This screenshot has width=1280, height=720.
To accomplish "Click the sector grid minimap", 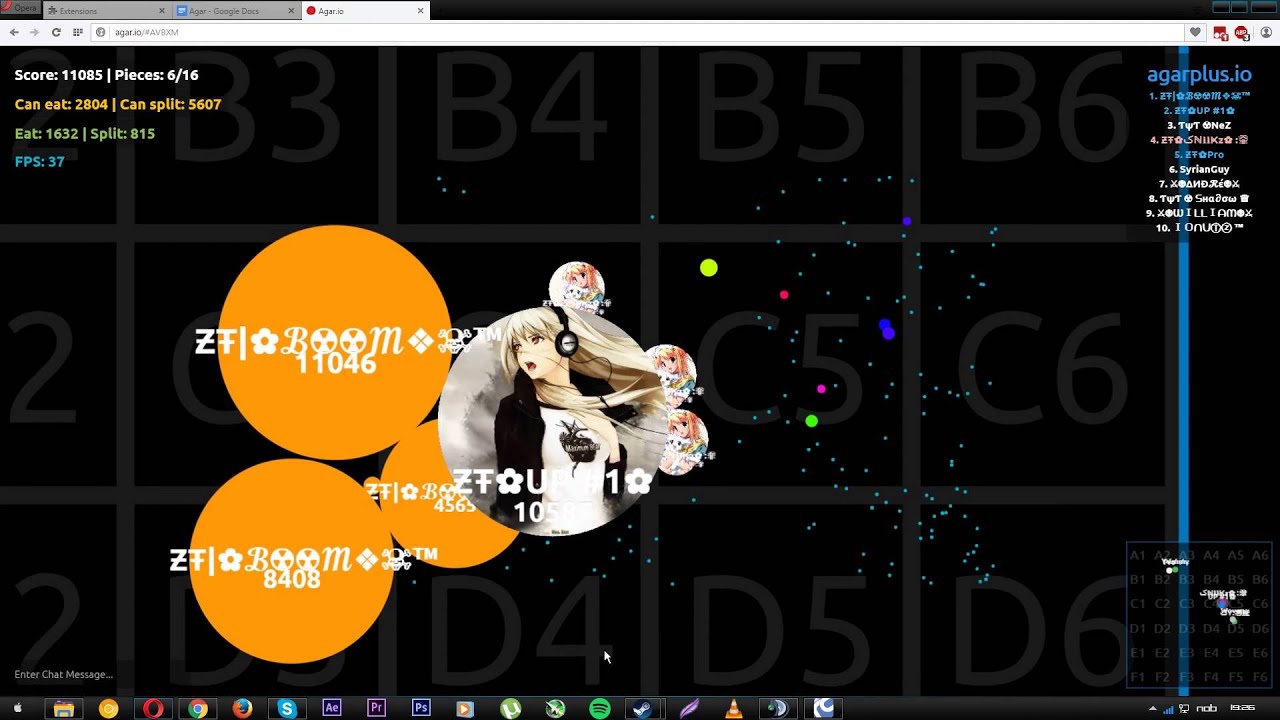I will pyautogui.click(x=1199, y=615).
